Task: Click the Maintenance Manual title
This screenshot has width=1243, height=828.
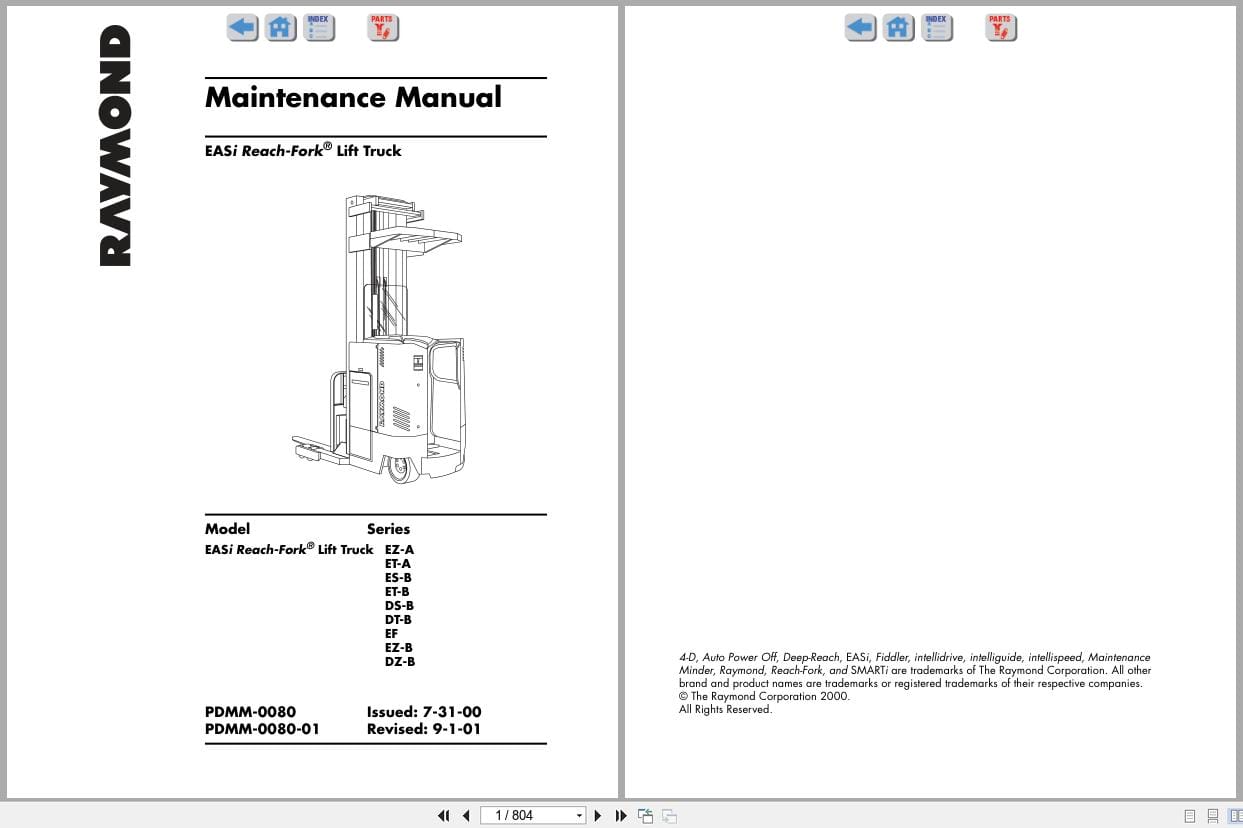Action: pyautogui.click(x=353, y=97)
